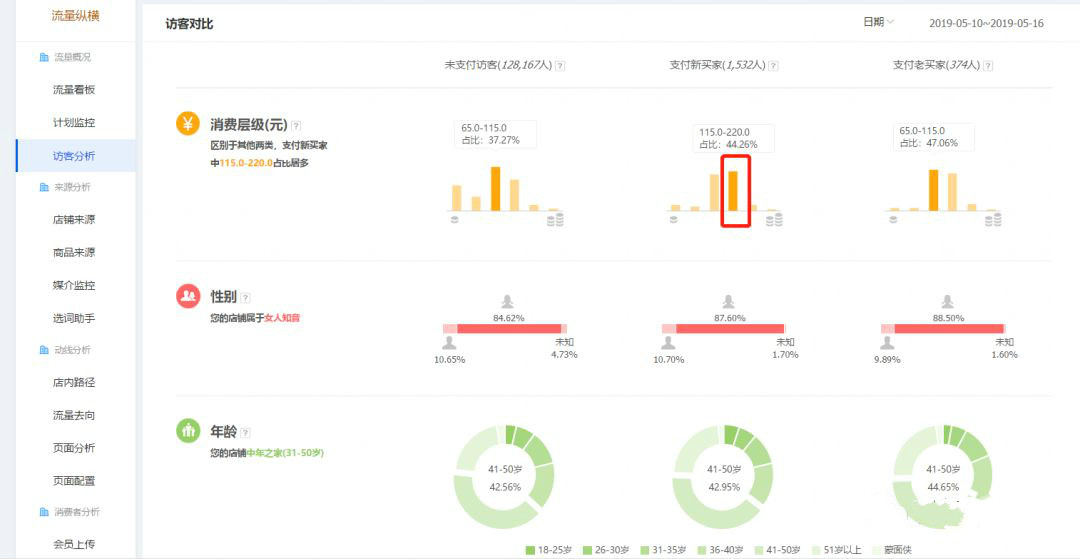Click the 流量概况 section icon
Screen dimensions: 1080x559
tap(45, 57)
